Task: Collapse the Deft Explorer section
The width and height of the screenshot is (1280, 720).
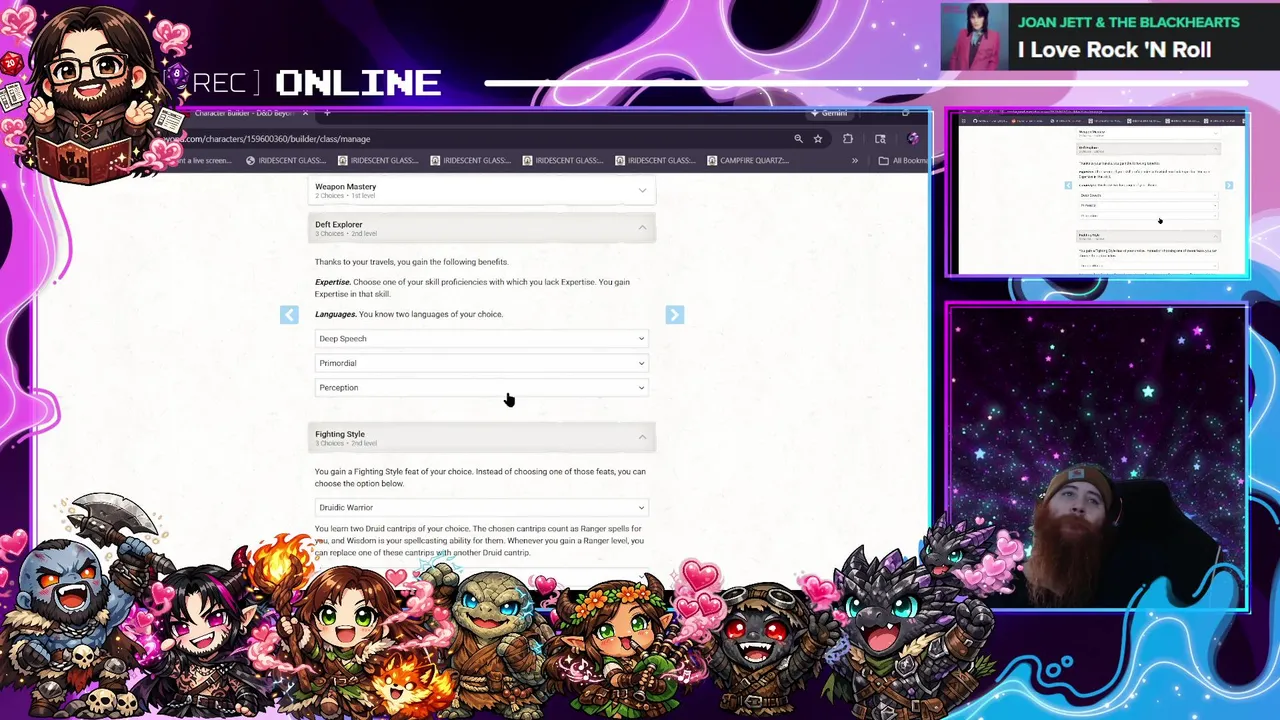Action: pos(482,228)
